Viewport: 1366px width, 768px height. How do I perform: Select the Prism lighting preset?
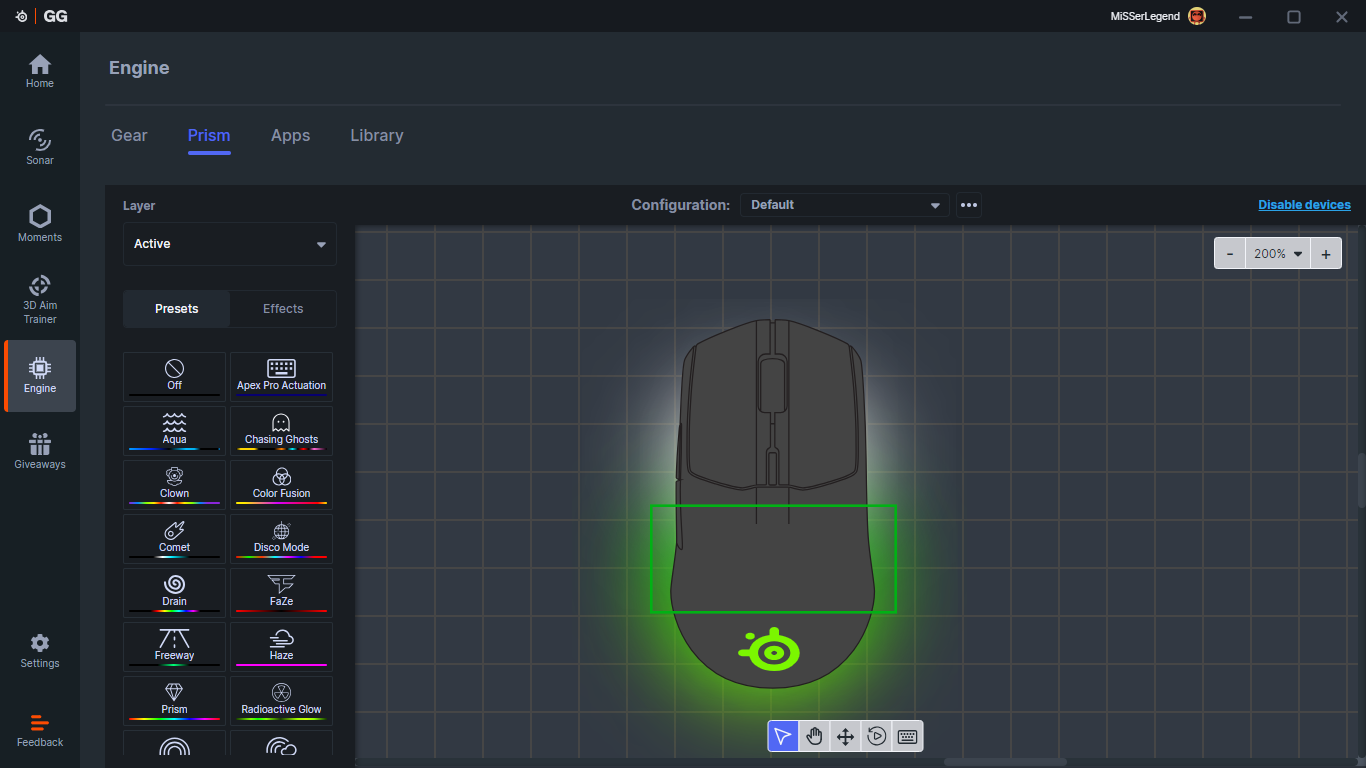[x=174, y=701]
